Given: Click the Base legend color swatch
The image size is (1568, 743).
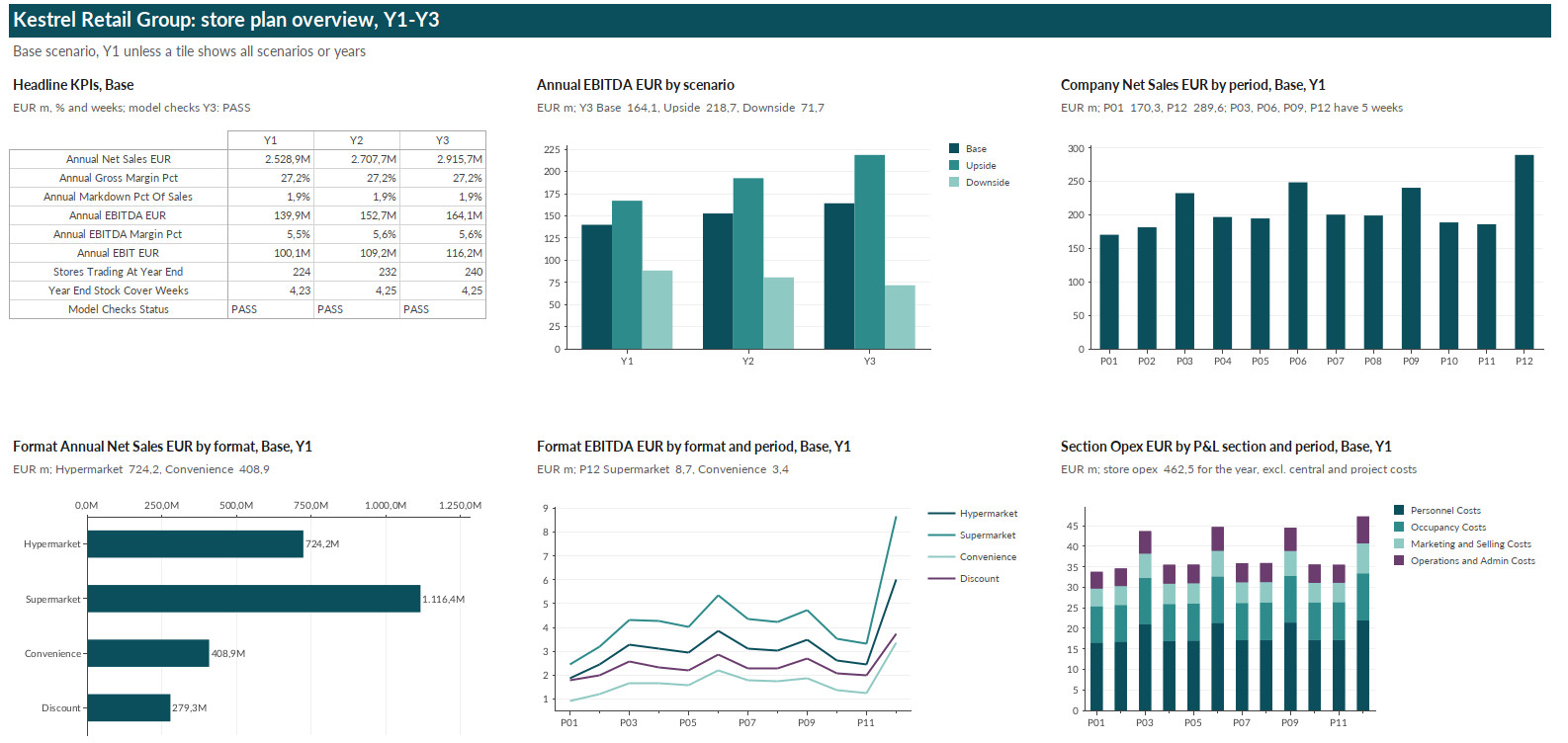Looking at the screenshot, I should [954, 149].
